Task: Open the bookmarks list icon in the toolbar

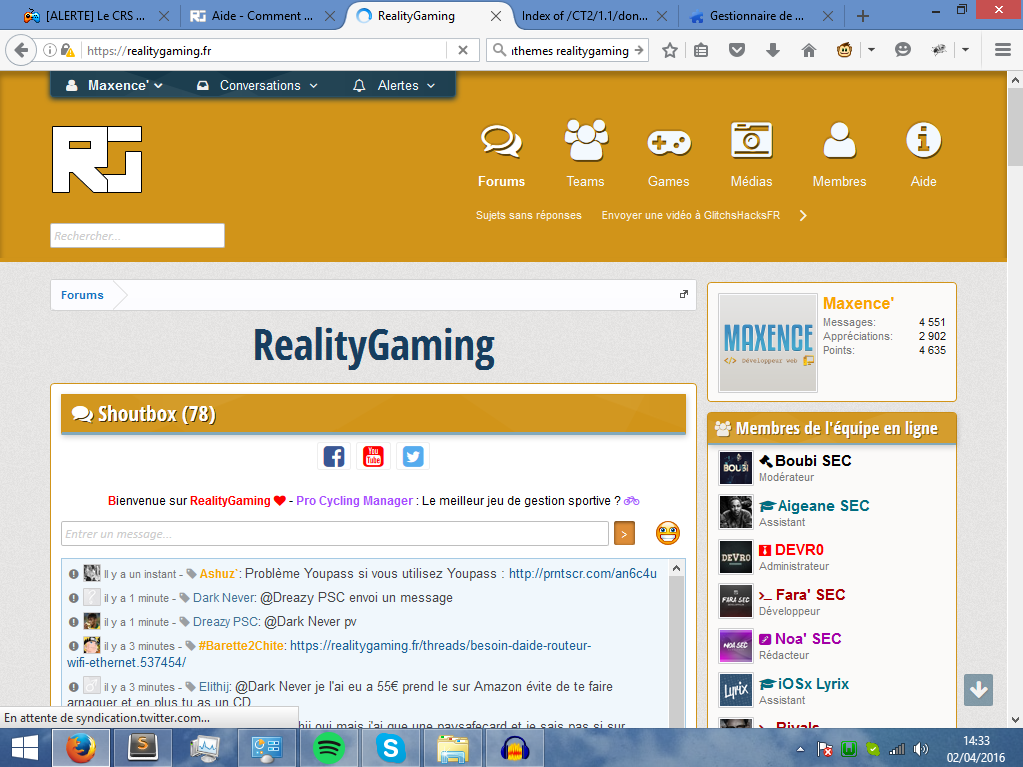Action: pos(701,50)
